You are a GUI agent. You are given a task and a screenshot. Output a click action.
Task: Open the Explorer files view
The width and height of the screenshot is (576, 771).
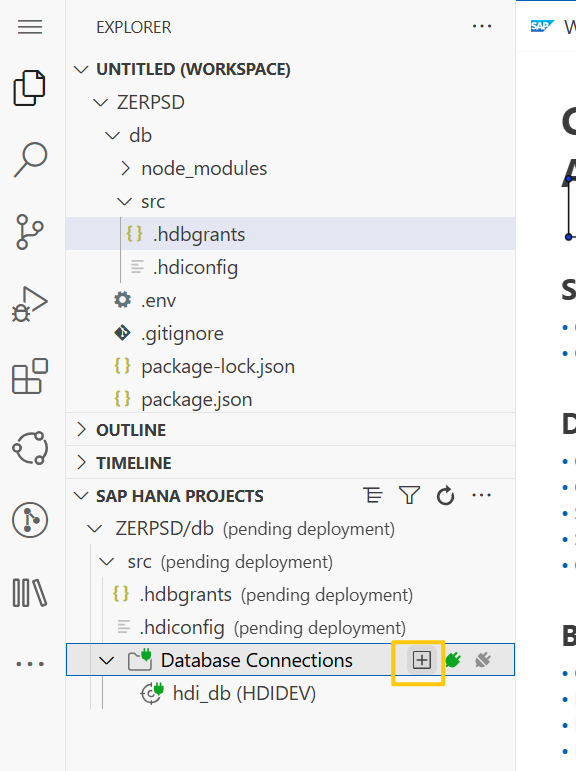(x=30, y=88)
